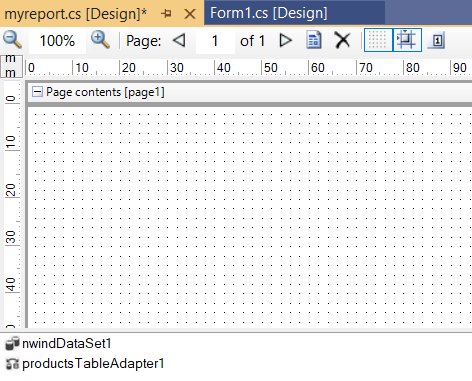Select the nwindDataSet1 component

tap(58, 344)
